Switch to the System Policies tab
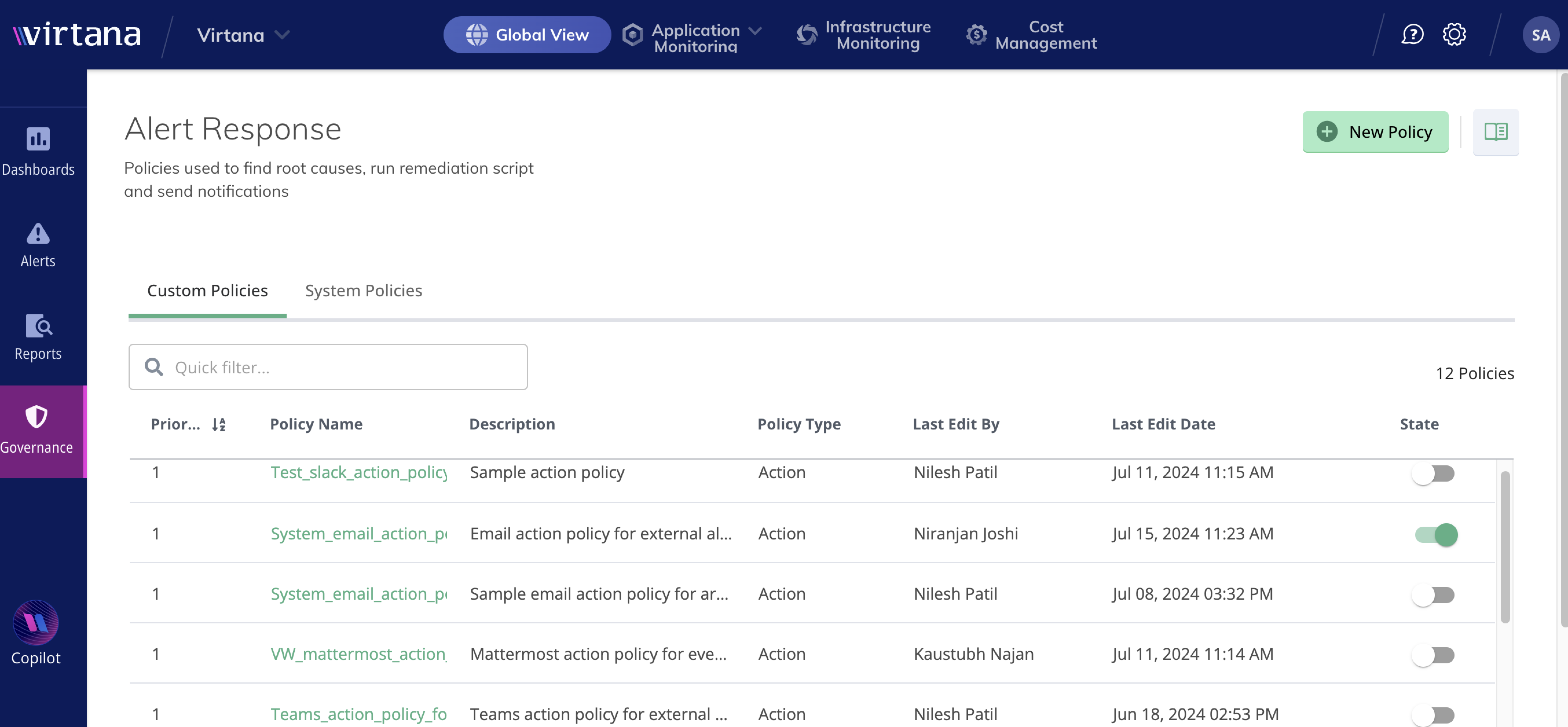 click(x=363, y=291)
